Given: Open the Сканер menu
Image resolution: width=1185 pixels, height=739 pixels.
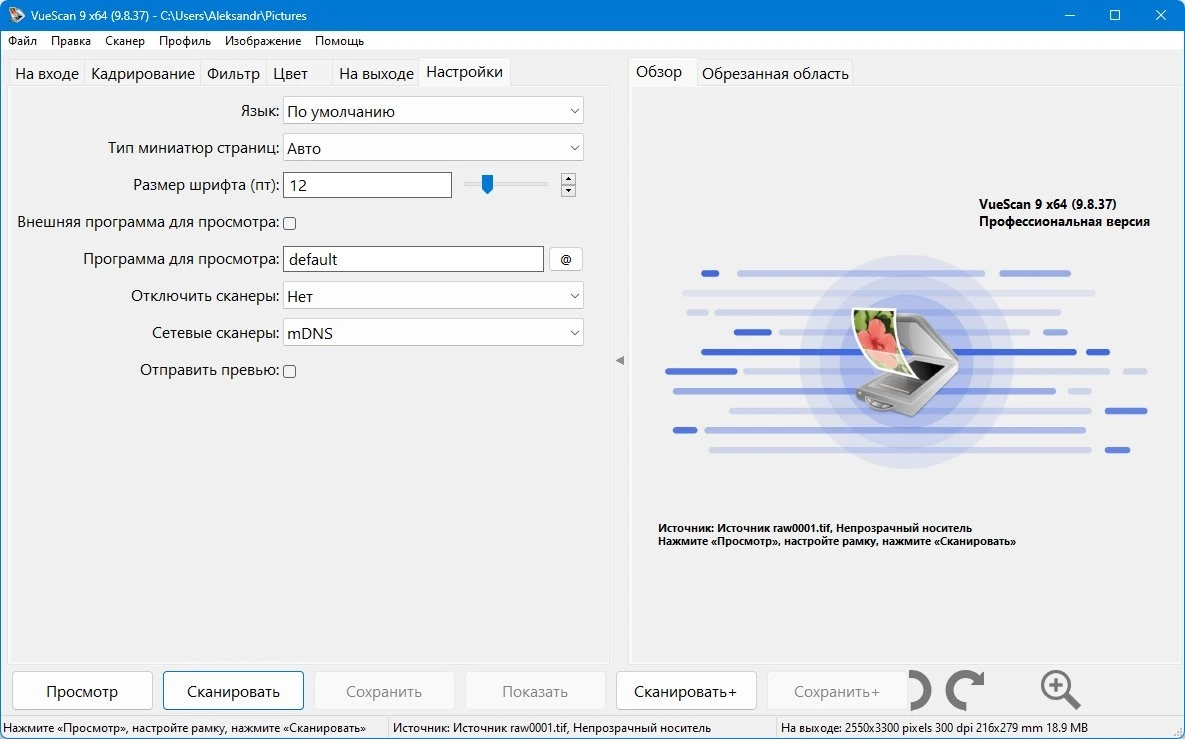Looking at the screenshot, I should (x=125, y=41).
